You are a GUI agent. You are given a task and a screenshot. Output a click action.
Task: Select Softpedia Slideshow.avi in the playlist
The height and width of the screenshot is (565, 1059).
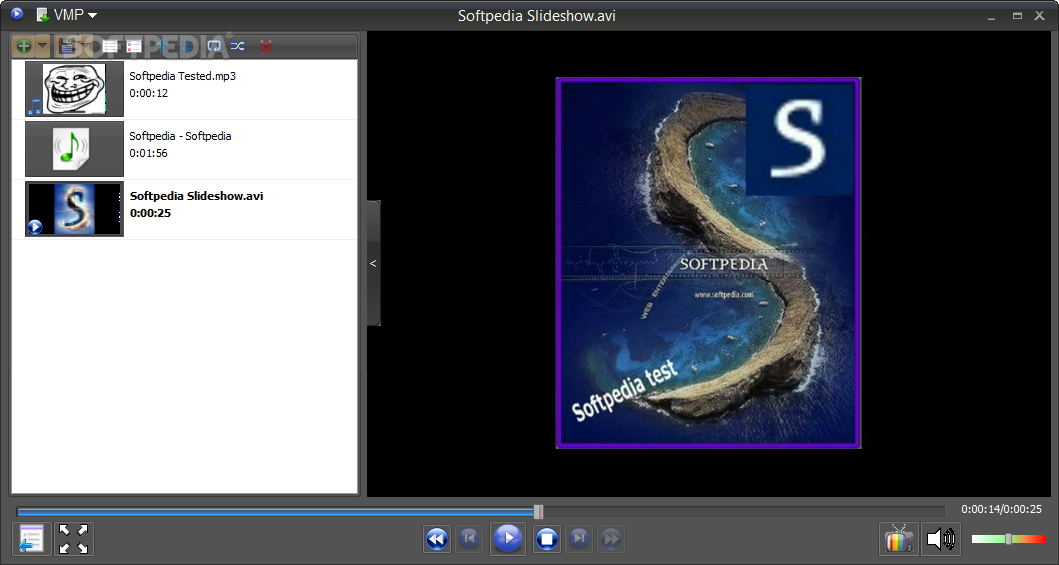pyautogui.click(x=184, y=209)
